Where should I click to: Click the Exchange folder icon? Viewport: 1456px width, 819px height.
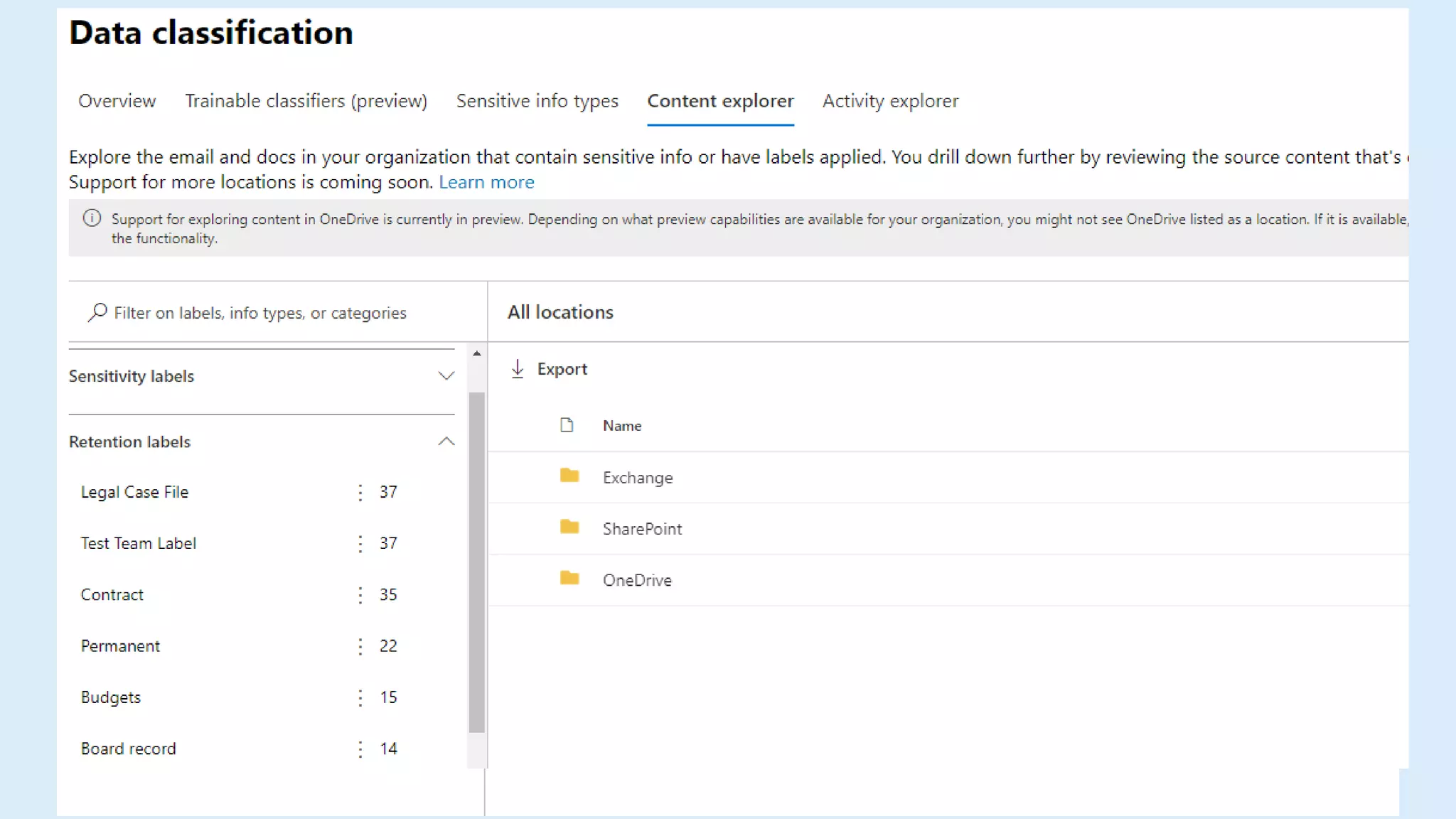point(569,476)
